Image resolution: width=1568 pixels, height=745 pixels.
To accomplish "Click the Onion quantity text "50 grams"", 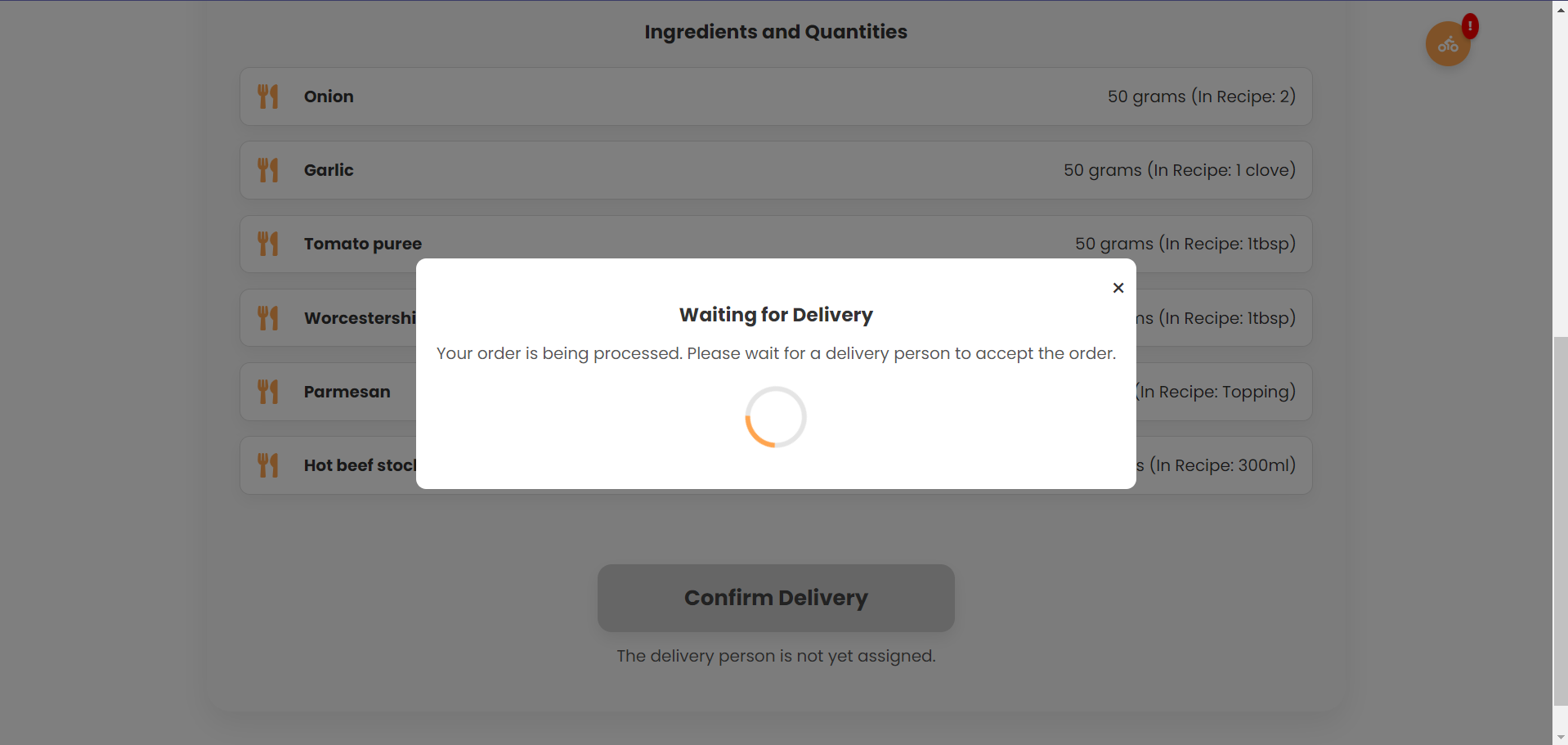I will (x=1146, y=96).
